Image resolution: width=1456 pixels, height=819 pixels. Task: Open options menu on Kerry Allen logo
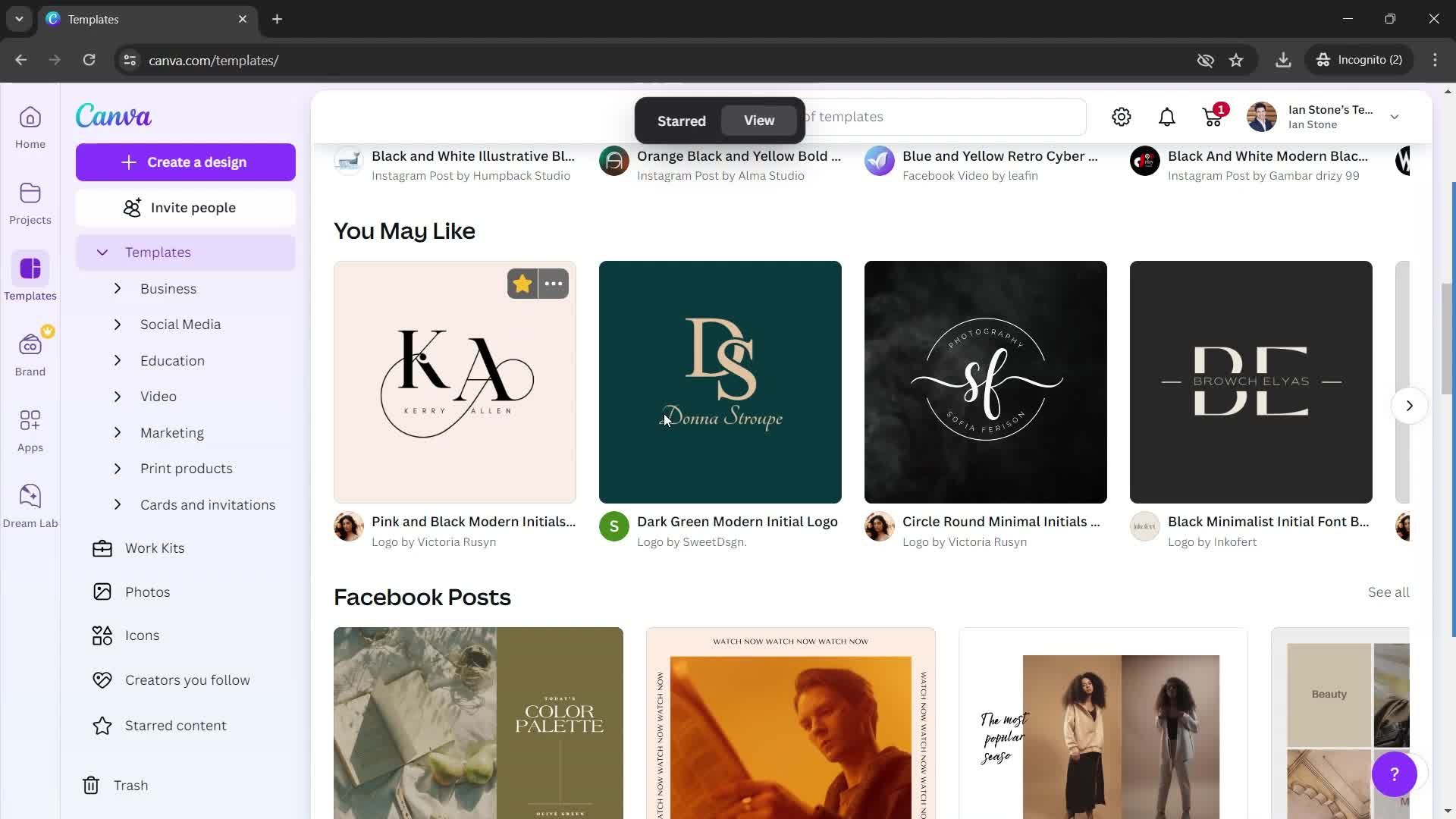pyautogui.click(x=554, y=284)
